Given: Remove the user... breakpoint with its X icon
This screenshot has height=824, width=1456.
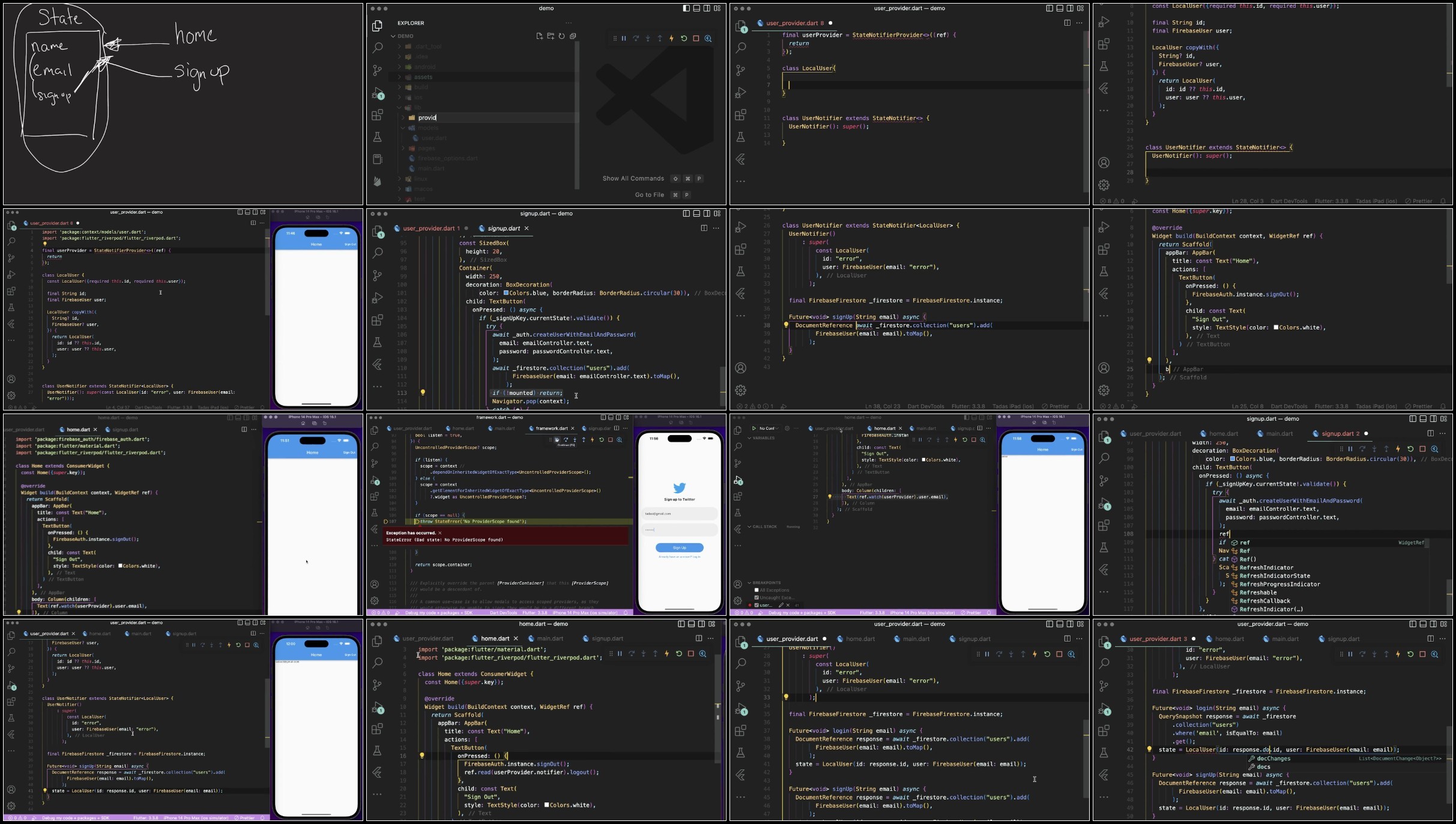Looking at the screenshot, I should pyautogui.click(x=788, y=605).
